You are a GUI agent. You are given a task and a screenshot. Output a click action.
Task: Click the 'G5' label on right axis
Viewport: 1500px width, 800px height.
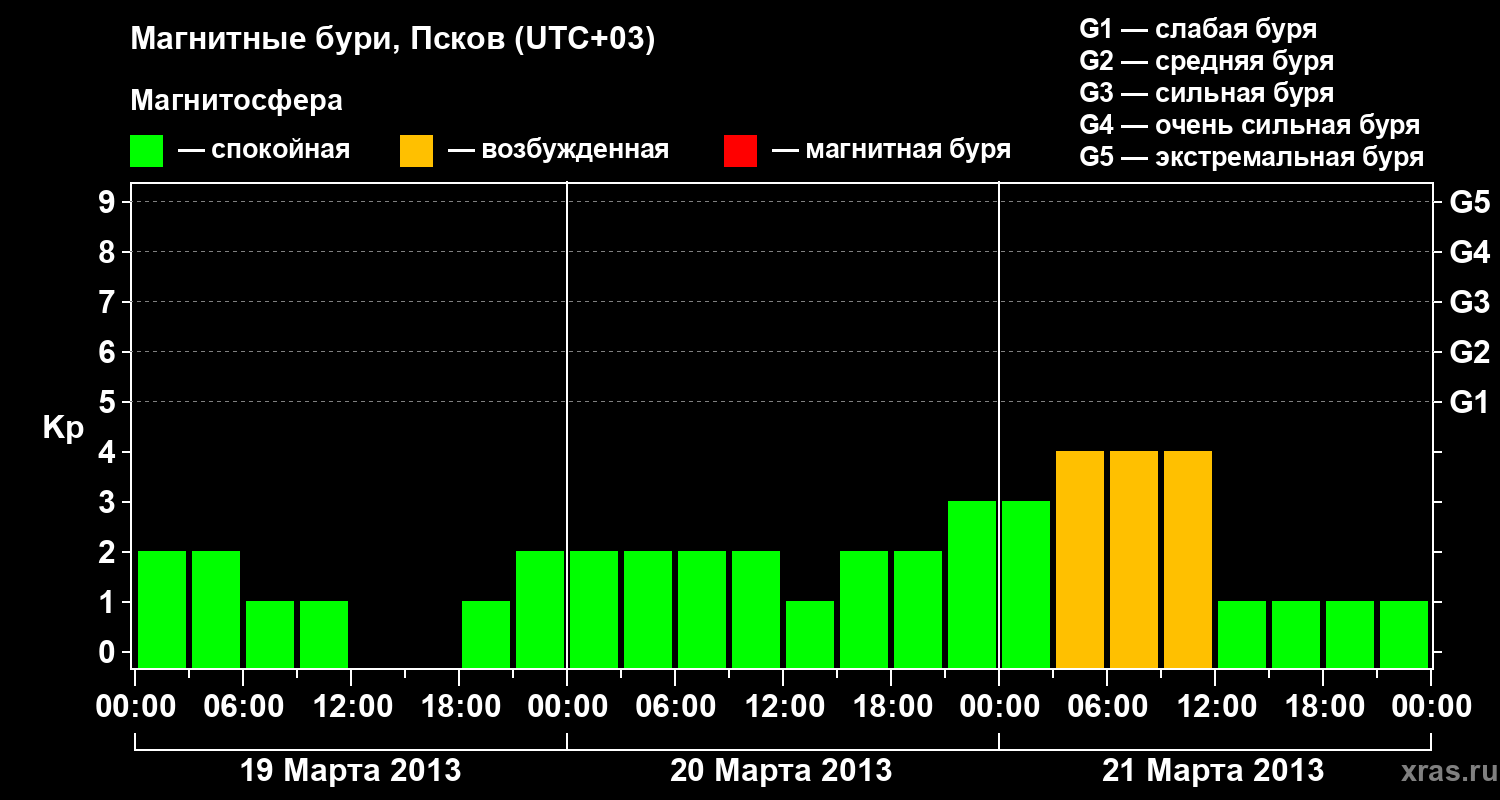(1469, 202)
